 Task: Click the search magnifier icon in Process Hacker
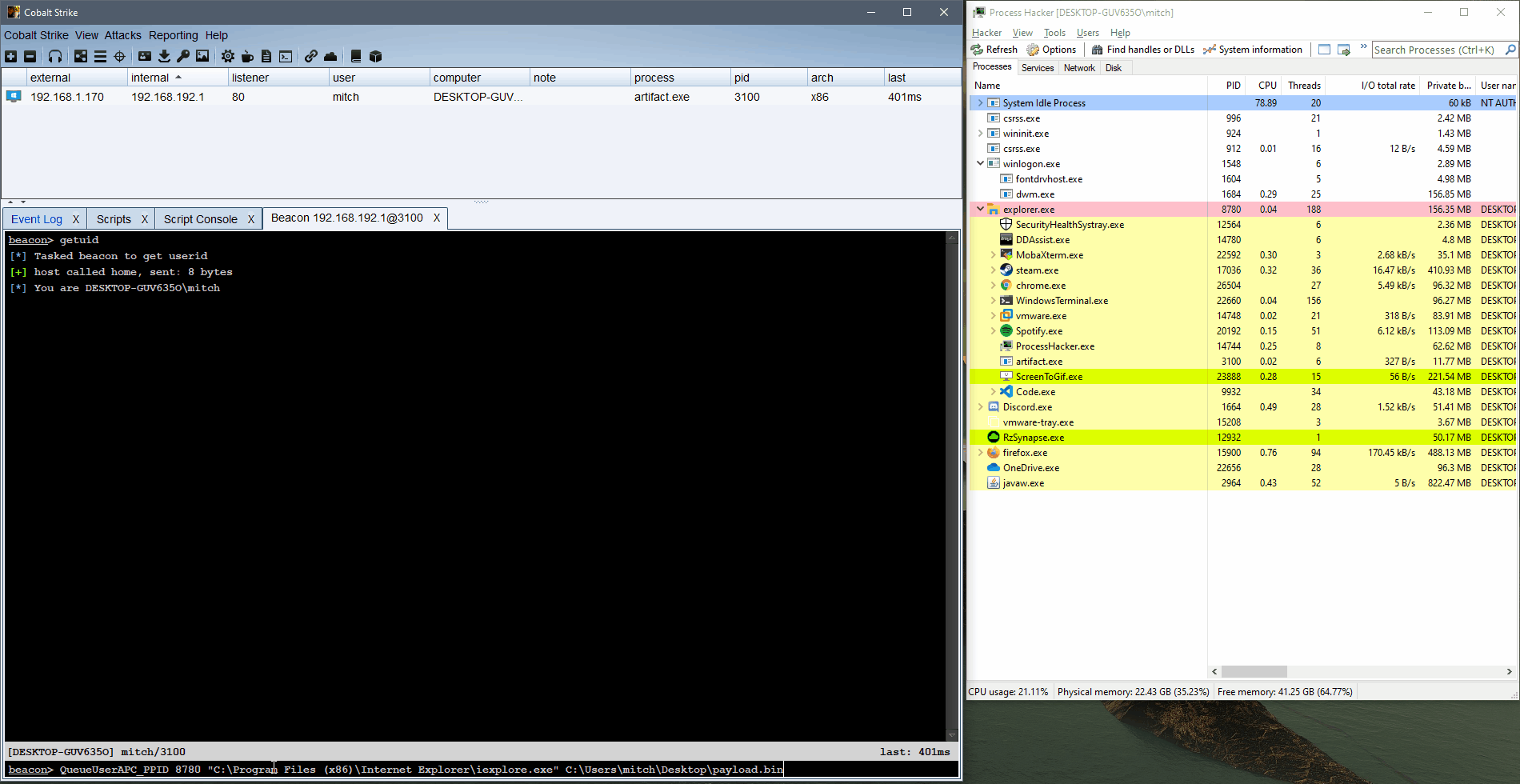pyautogui.click(x=1510, y=50)
